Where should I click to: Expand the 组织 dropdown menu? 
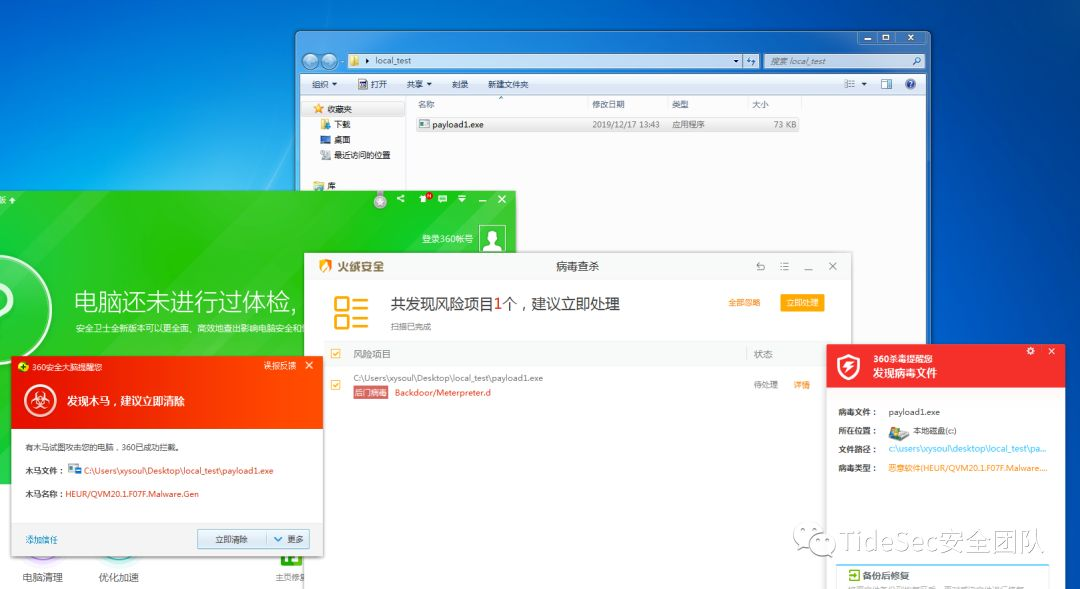pyautogui.click(x=324, y=85)
